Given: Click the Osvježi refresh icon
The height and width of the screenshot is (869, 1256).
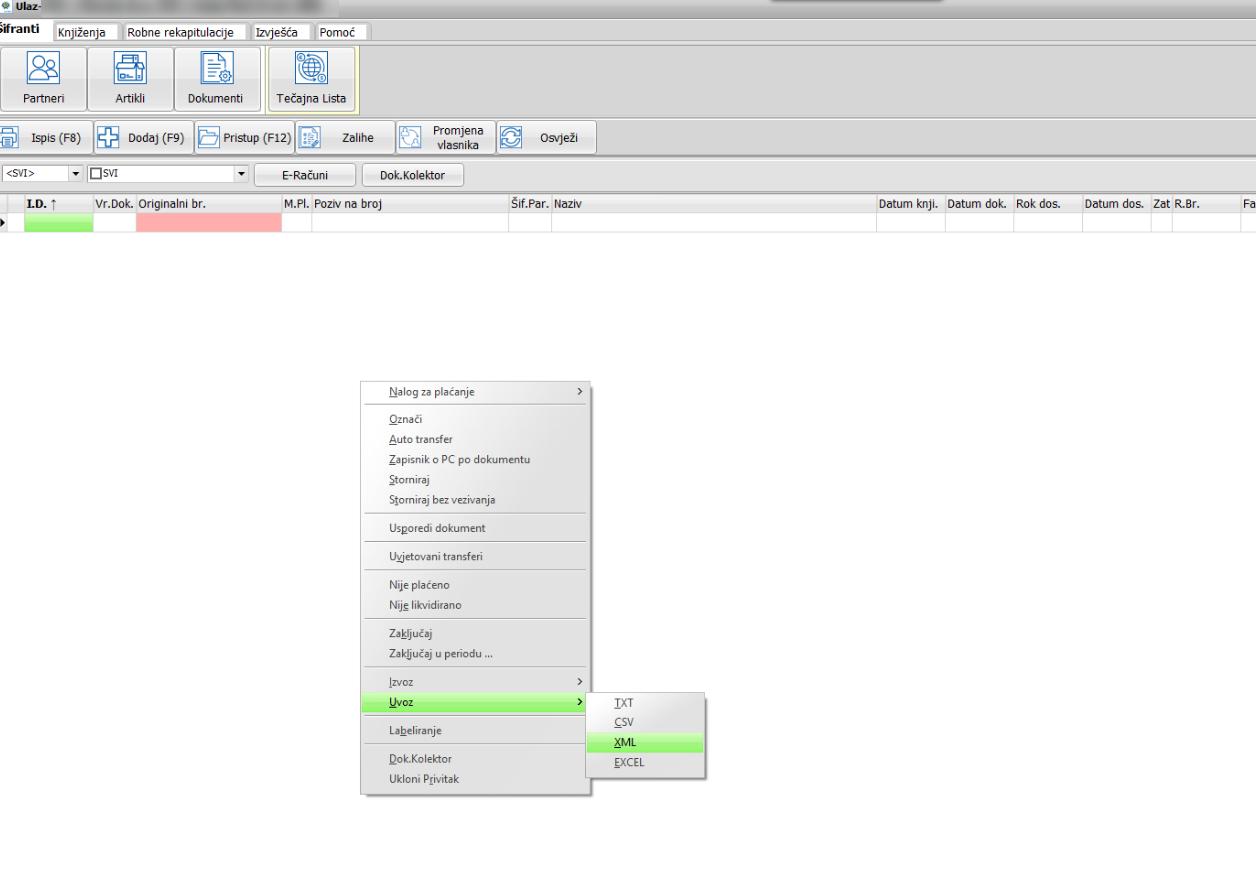Looking at the screenshot, I should click(x=511, y=138).
